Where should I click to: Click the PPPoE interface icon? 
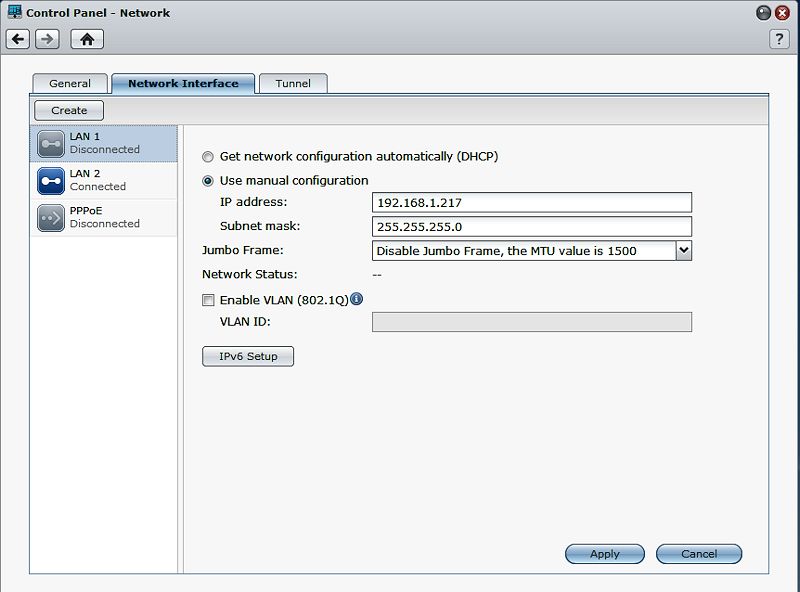coord(51,218)
